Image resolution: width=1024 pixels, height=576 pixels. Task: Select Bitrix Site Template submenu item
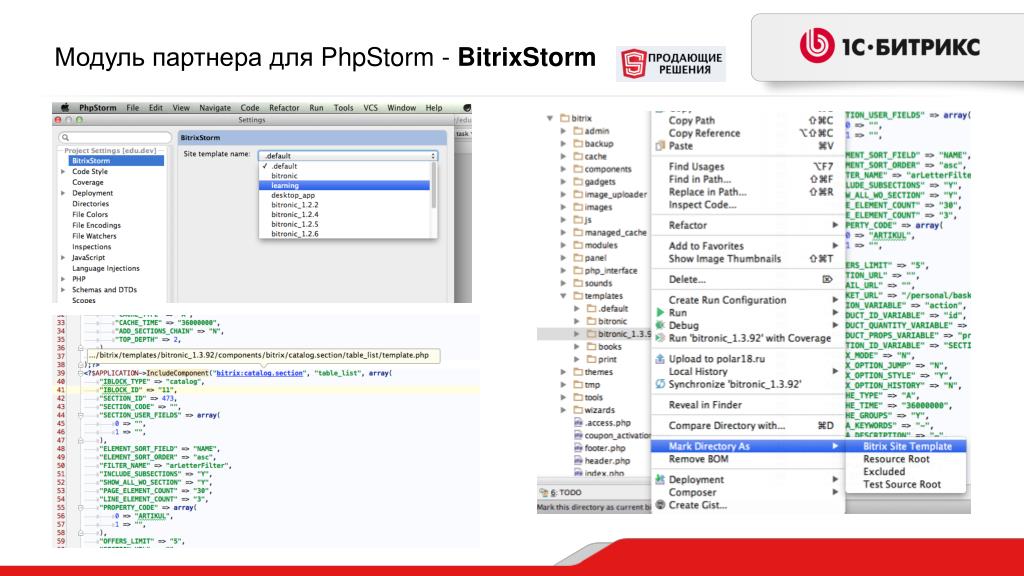tap(906, 447)
